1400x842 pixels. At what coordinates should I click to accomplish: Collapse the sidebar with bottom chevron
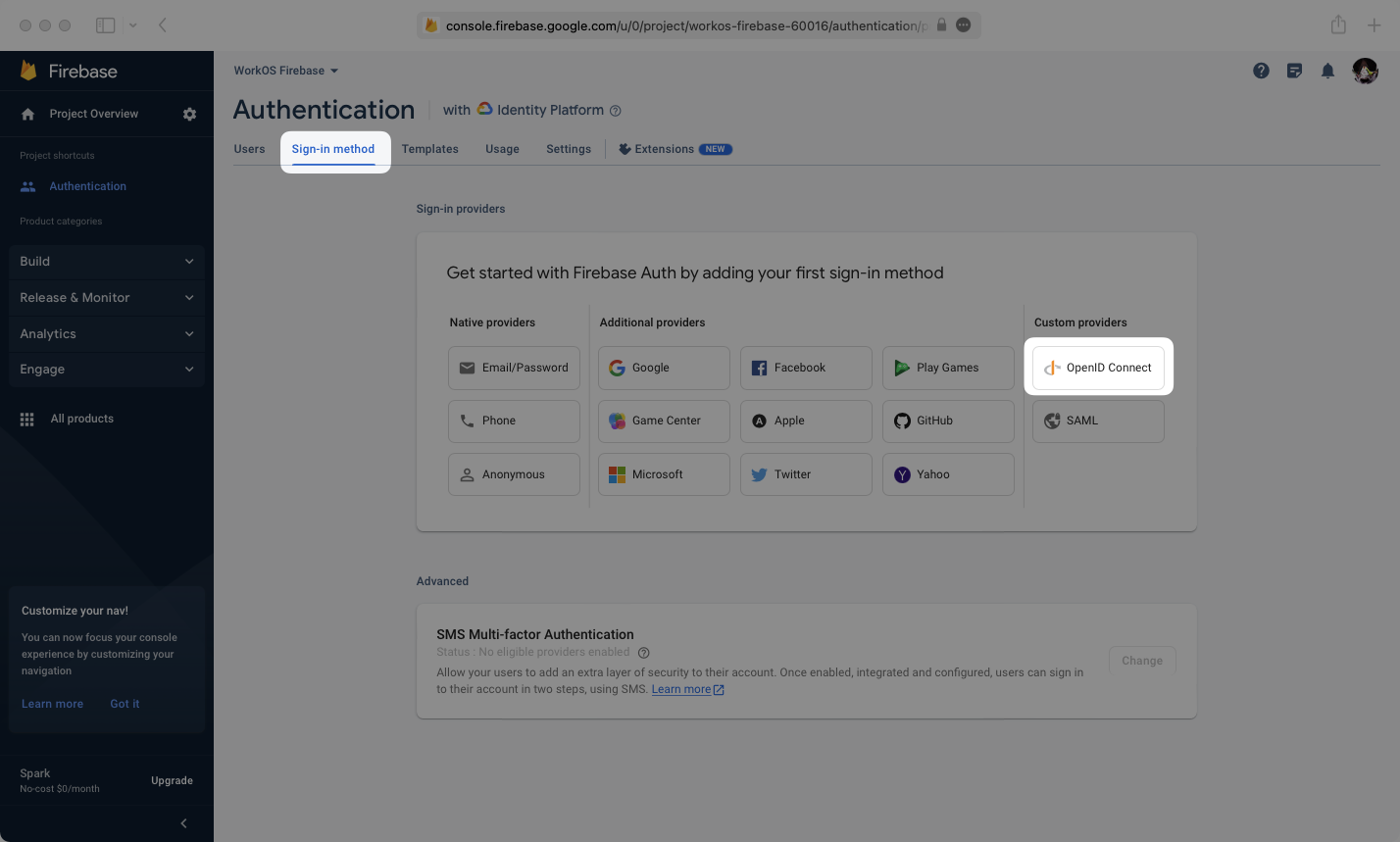pyautogui.click(x=183, y=823)
